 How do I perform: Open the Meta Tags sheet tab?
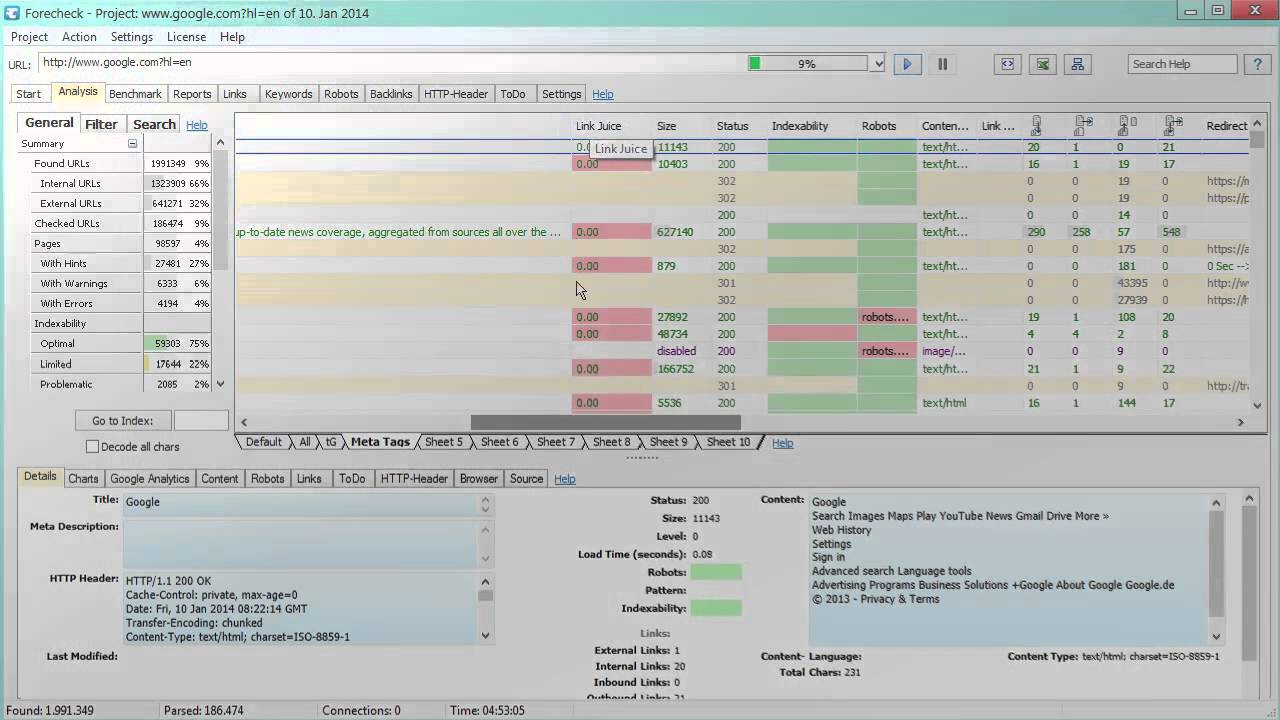(380, 442)
